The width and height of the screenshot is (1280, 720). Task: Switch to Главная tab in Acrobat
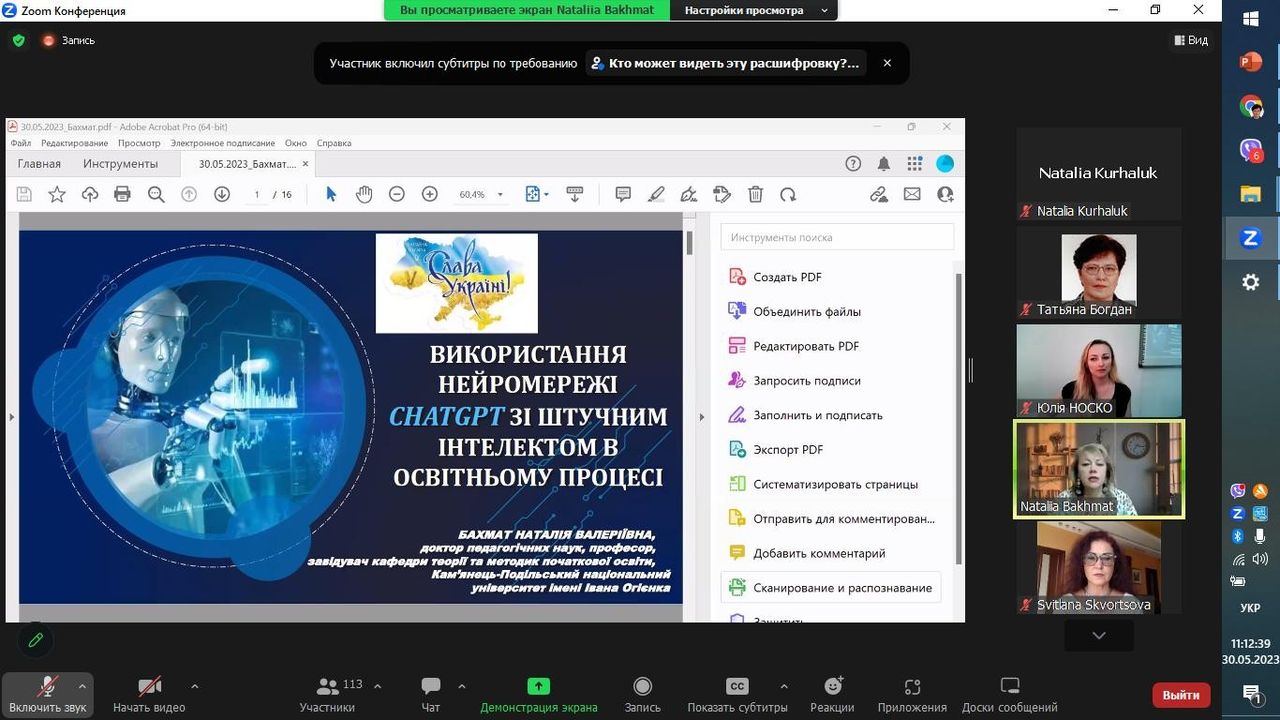(x=39, y=164)
